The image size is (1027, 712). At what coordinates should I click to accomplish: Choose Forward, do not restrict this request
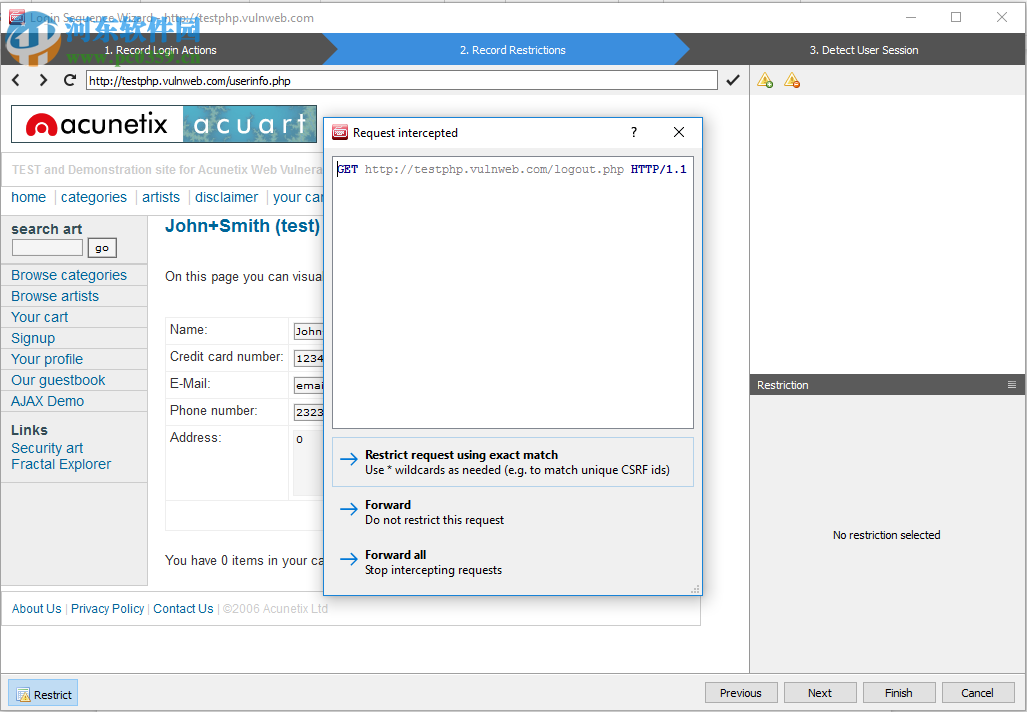pyautogui.click(x=513, y=512)
